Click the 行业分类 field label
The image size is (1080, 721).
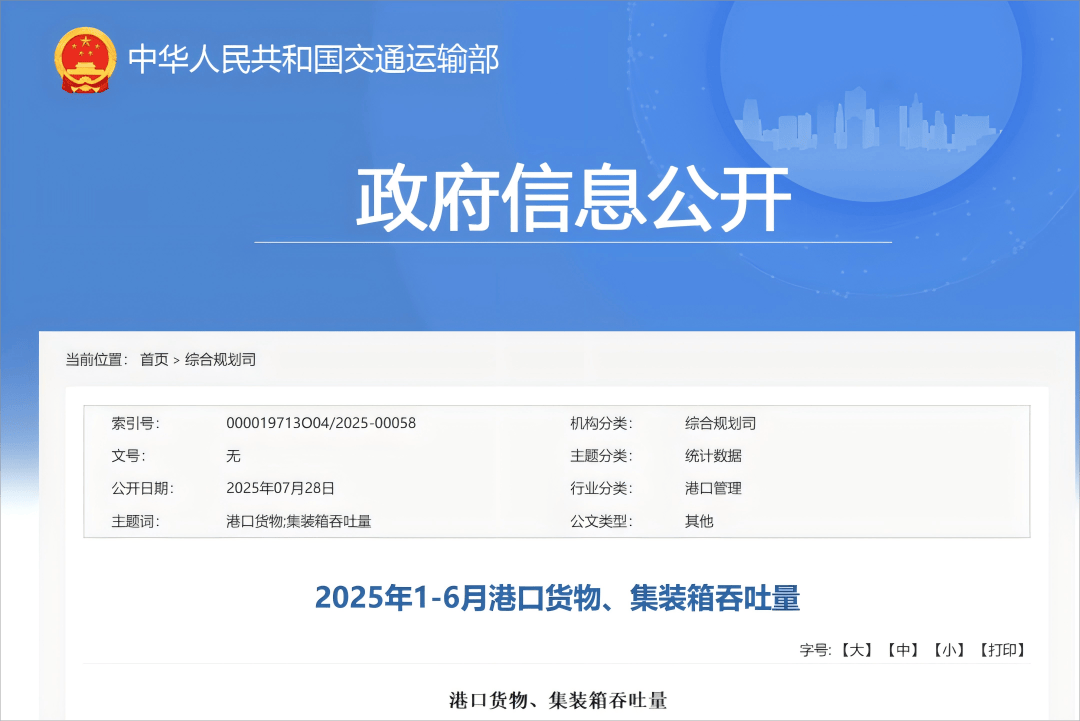(x=601, y=488)
